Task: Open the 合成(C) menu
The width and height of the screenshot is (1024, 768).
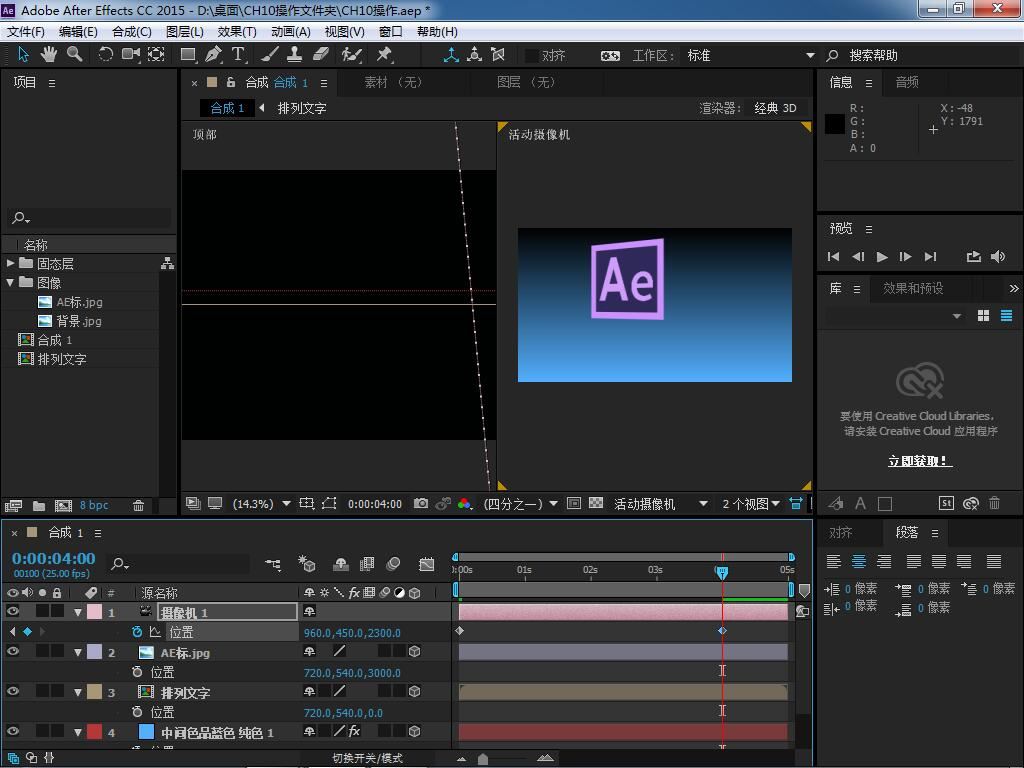Action: (132, 31)
